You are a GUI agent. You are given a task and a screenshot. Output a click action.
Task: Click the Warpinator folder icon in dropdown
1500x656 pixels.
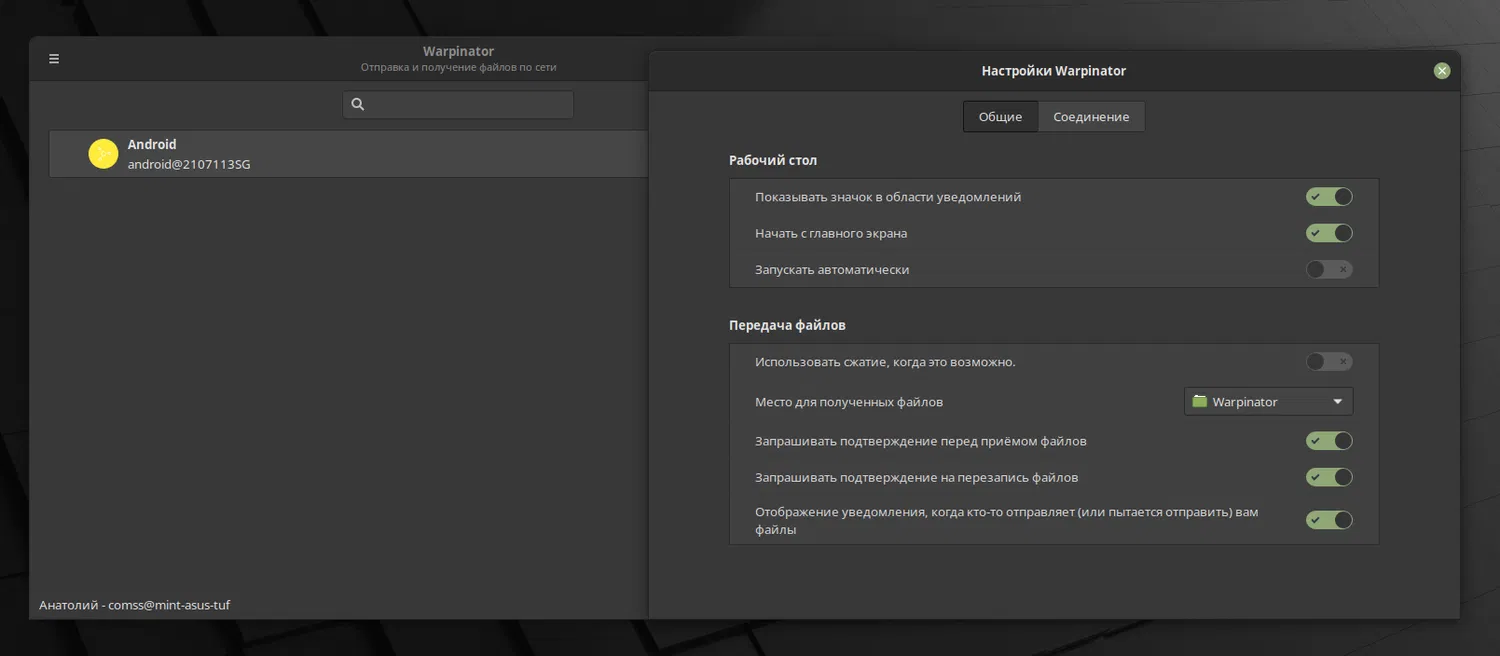tap(1200, 401)
